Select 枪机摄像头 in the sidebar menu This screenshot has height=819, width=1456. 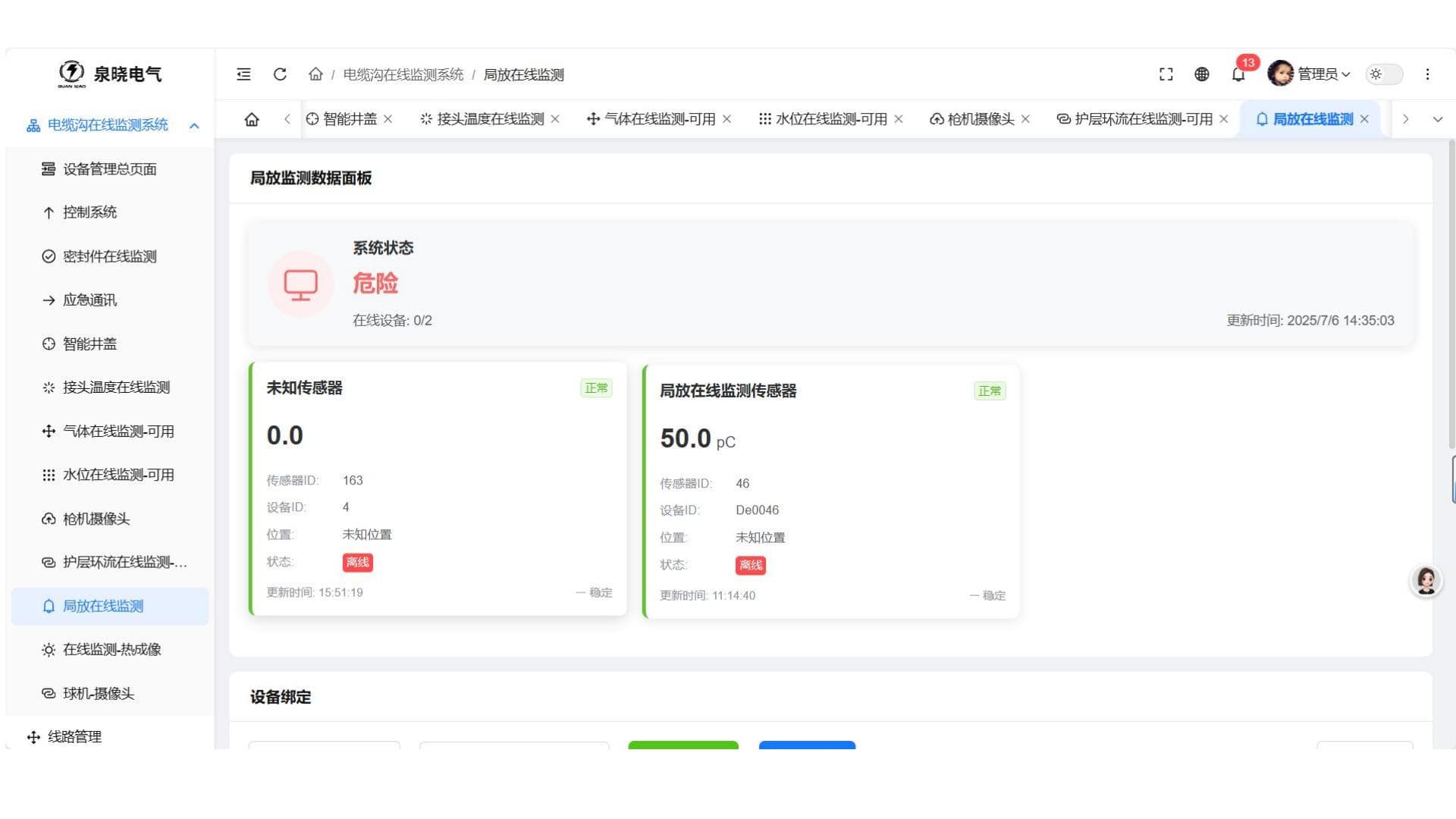[110, 519]
